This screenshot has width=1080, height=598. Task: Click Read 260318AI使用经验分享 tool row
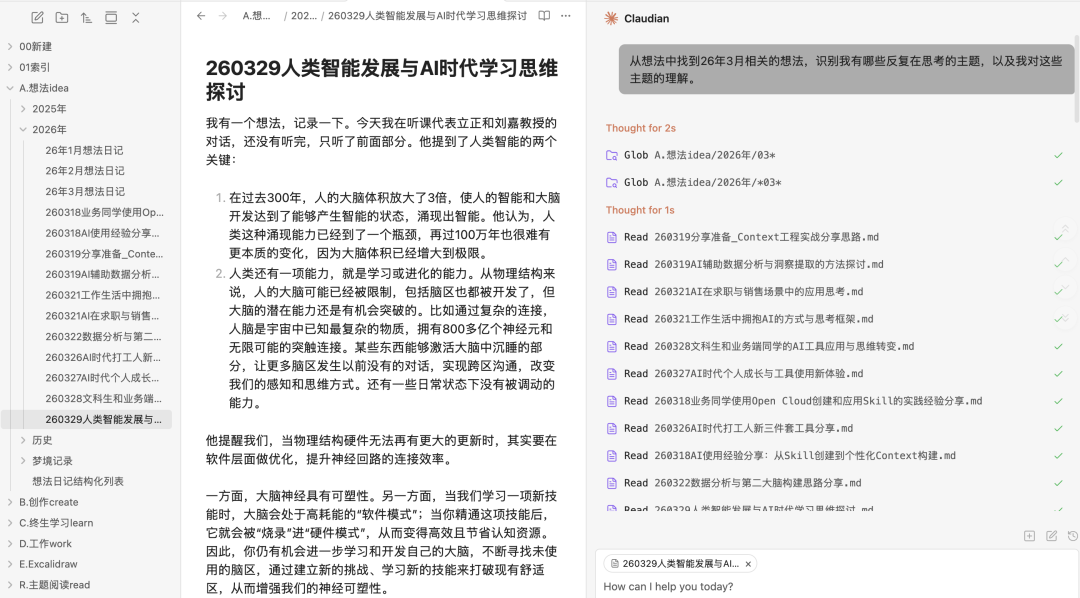[x=835, y=456]
